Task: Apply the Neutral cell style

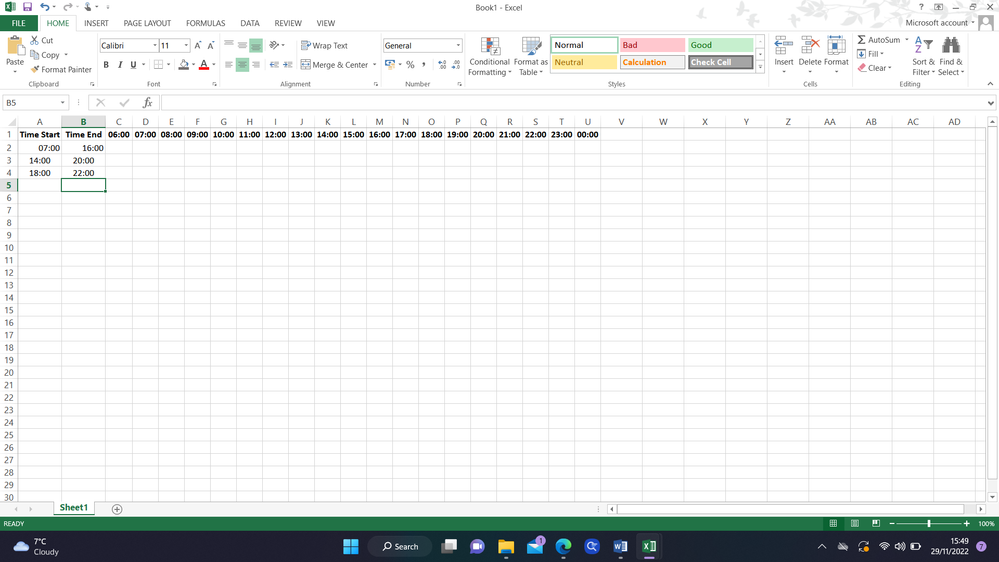Action: click(x=584, y=62)
